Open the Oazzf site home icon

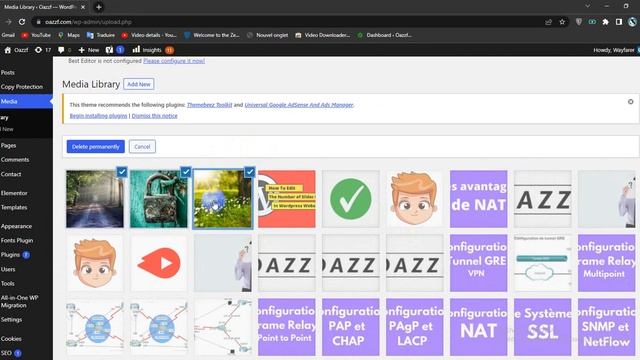coord(16,50)
